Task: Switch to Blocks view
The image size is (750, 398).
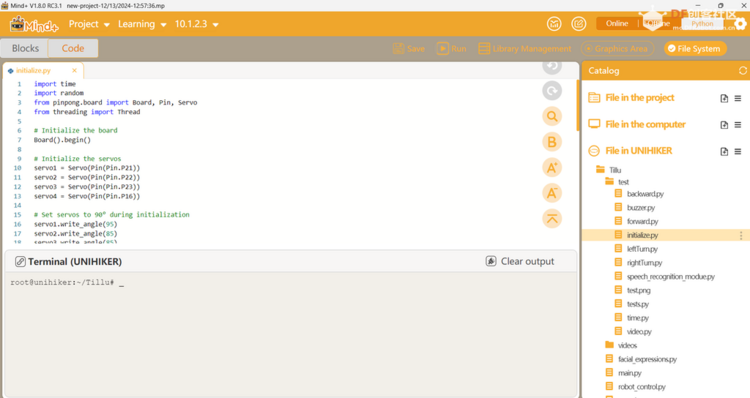Action: [x=25, y=48]
